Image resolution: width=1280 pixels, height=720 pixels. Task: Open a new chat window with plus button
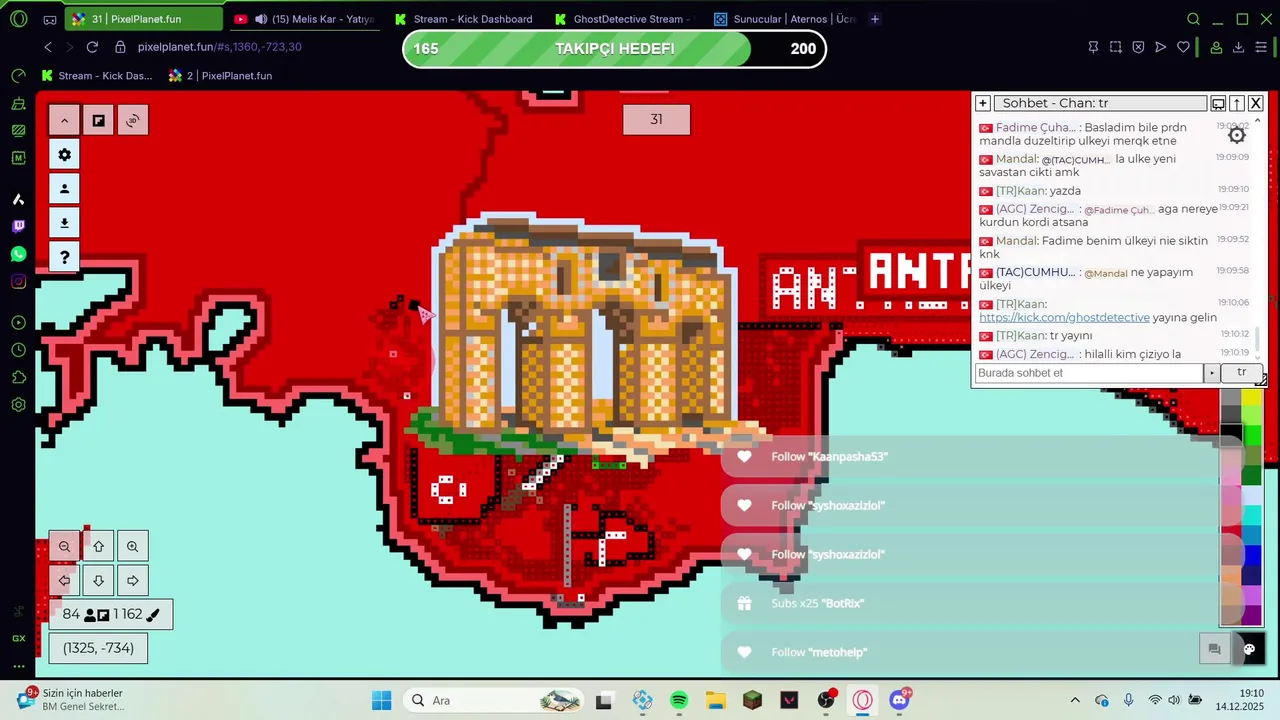pos(983,103)
